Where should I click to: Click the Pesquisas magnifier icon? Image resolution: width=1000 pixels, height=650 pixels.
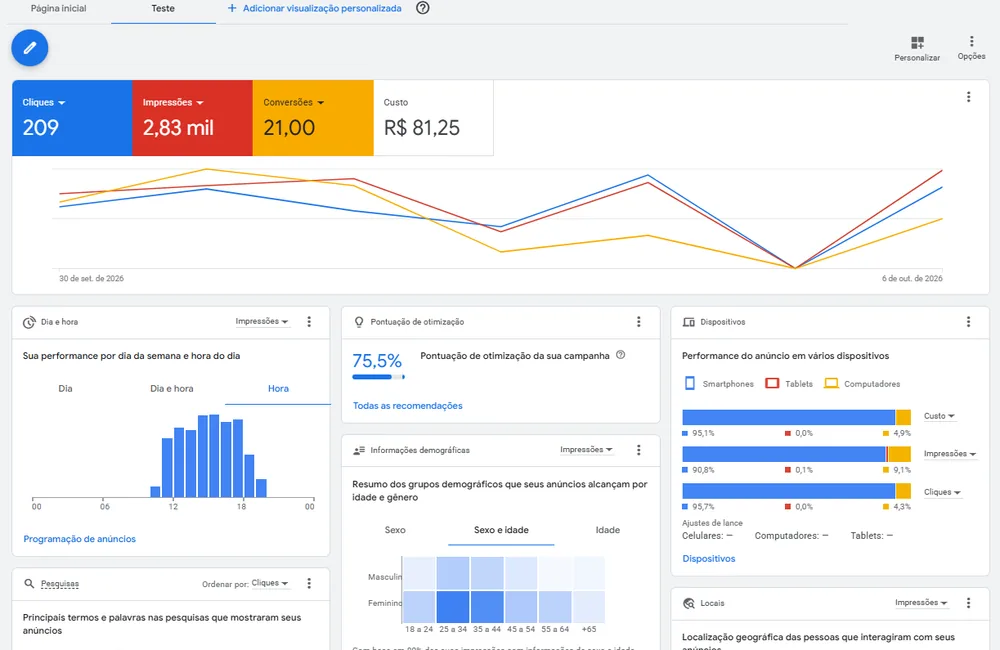point(29,584)
